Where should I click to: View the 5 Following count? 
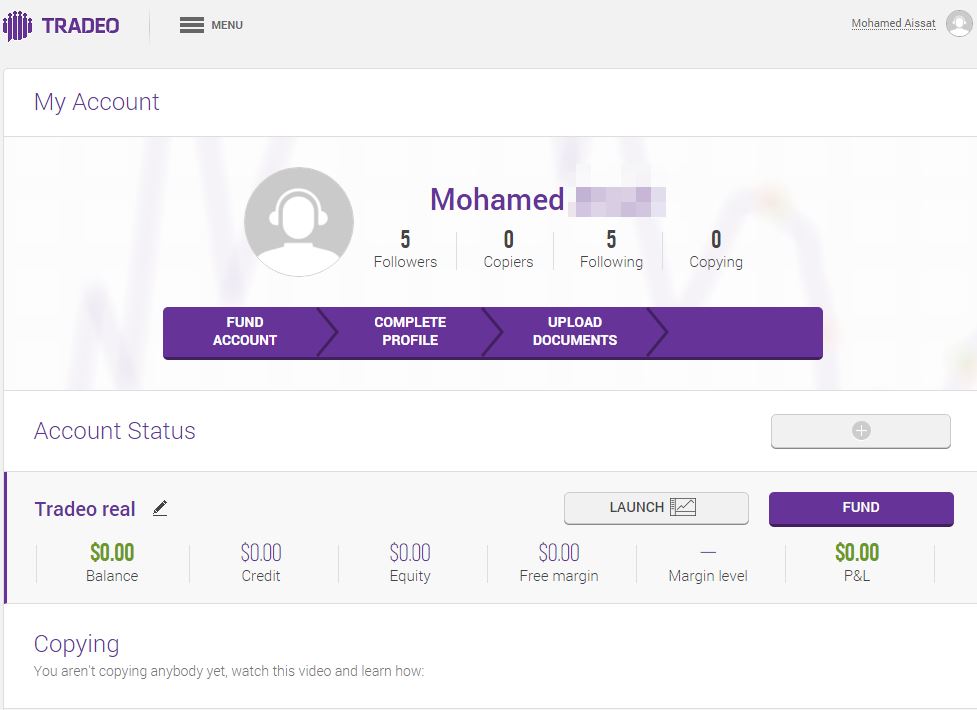pos(611,249)
